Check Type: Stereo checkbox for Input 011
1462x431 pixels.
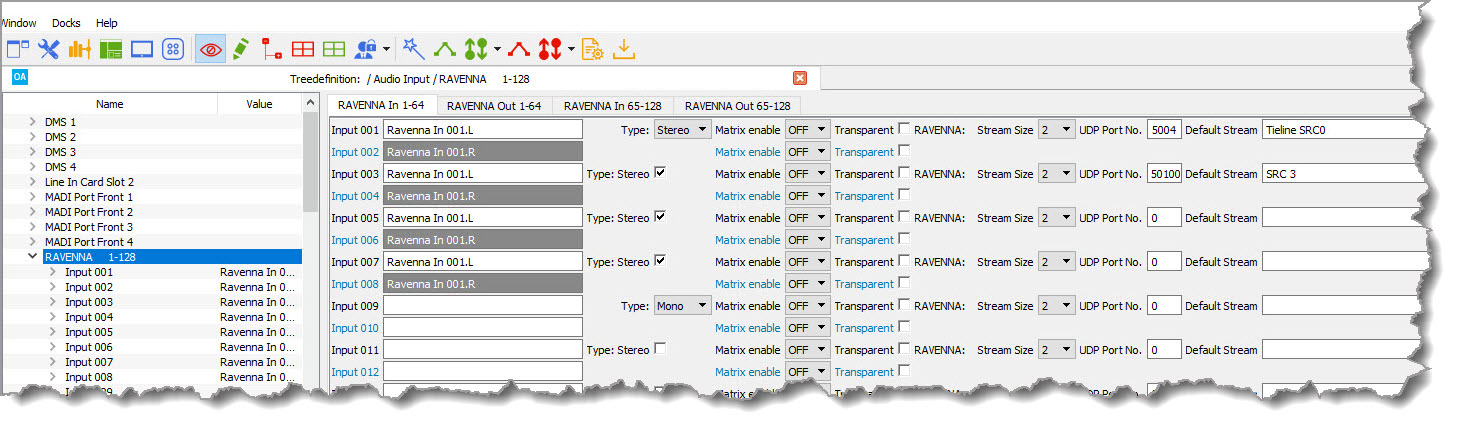659,349
